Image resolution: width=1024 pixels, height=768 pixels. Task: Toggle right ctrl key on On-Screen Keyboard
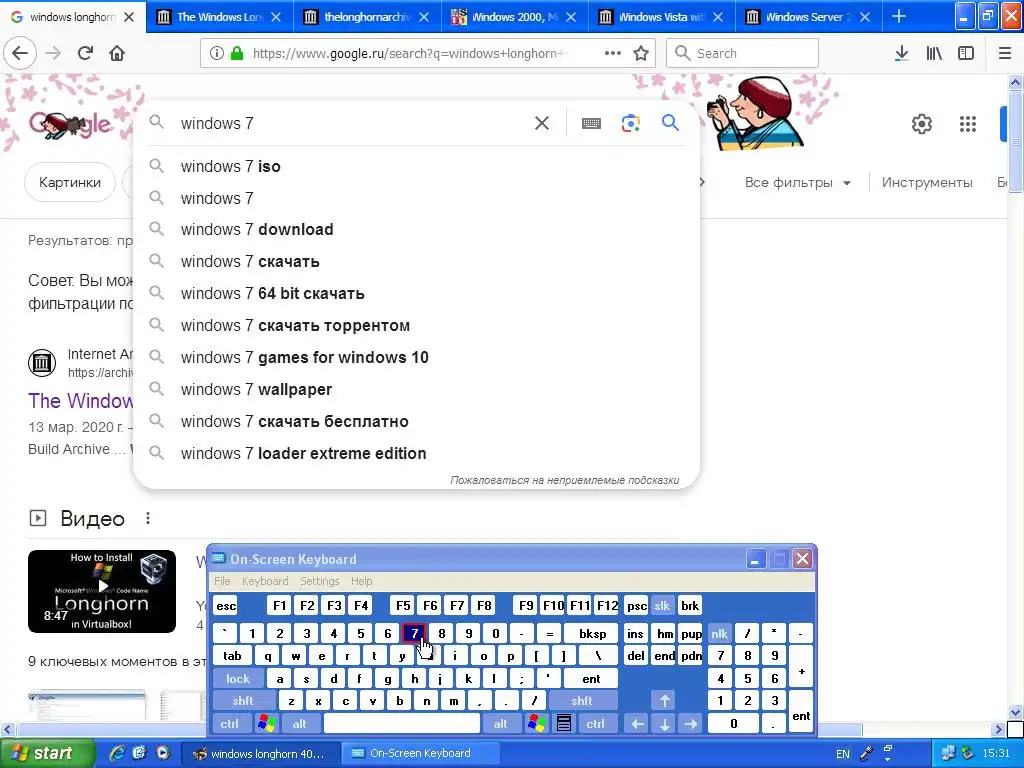tap(595, 724)
